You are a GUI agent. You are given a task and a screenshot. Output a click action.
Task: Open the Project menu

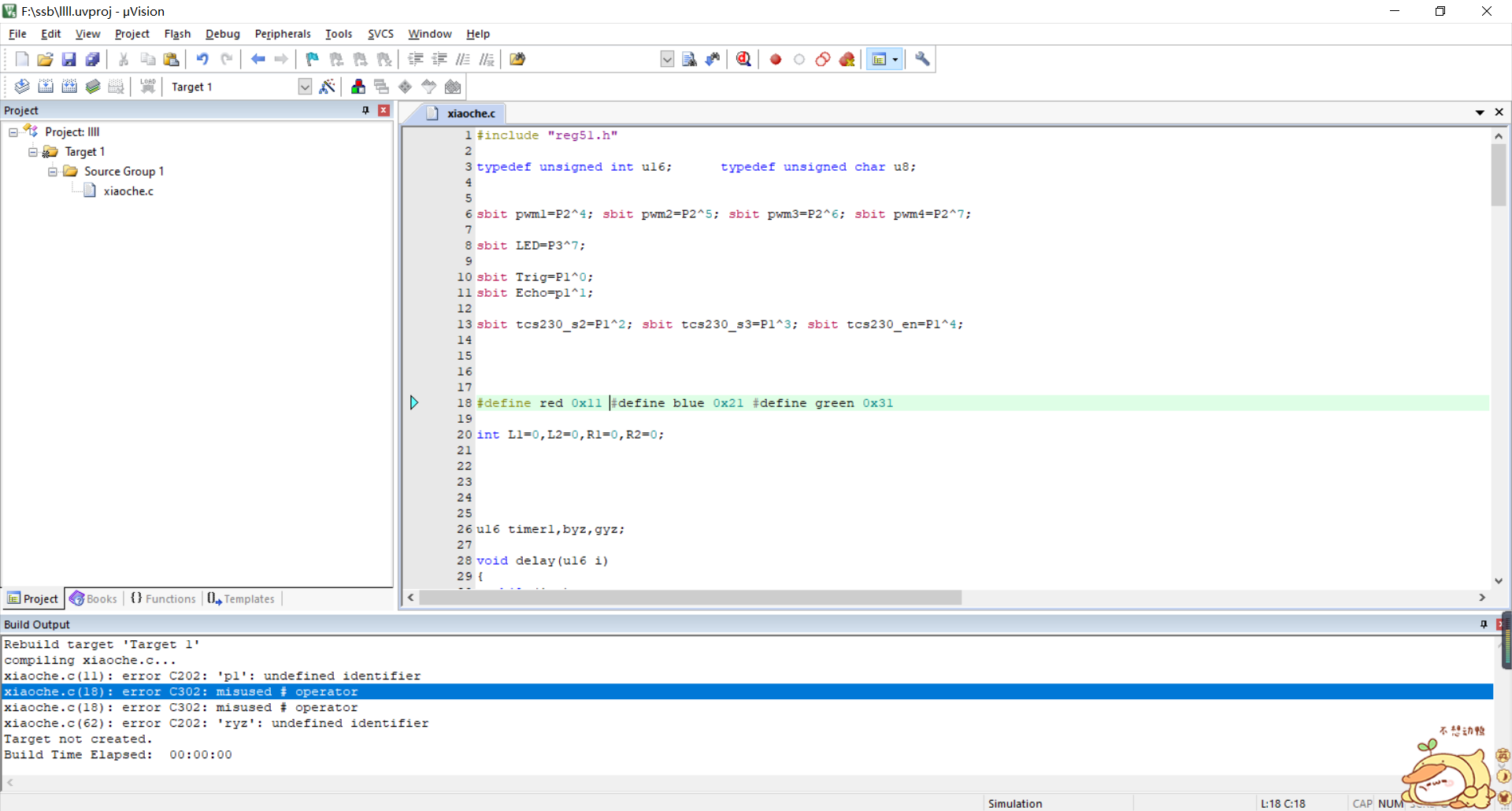(x=132, y=34)
